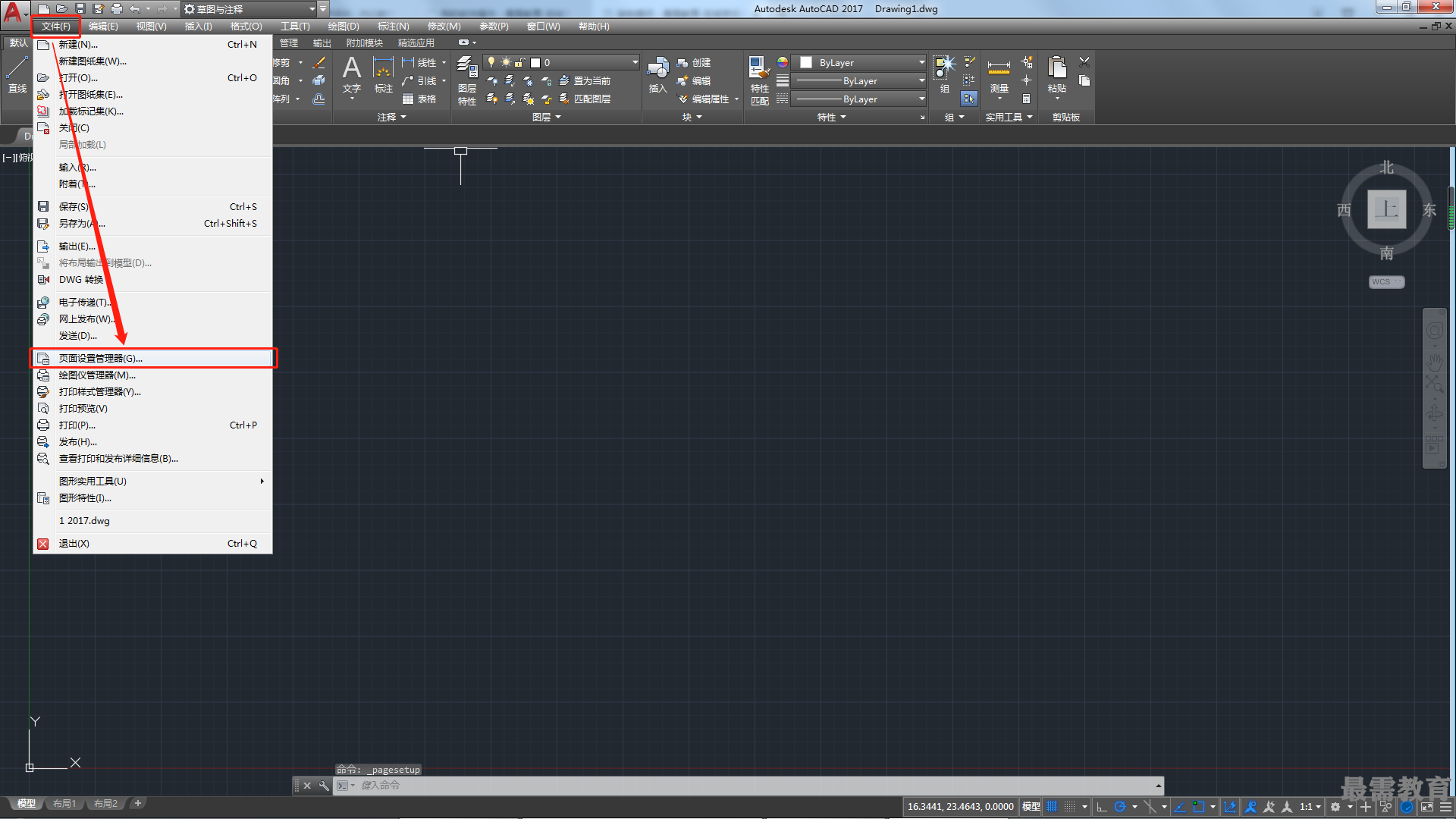Click the Plot printer icon in quick access toolbar
Screen dimensions: 1456x819
coord(117,9)
